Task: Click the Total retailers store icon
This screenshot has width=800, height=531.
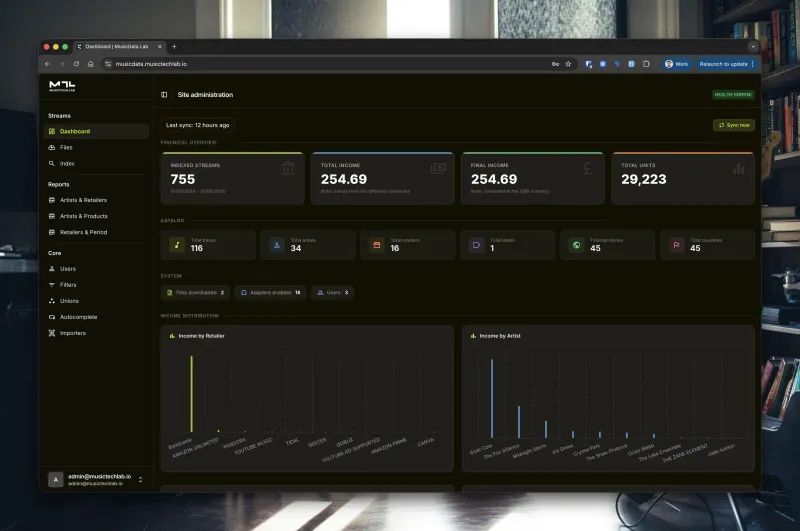Action: coord(377,245)
